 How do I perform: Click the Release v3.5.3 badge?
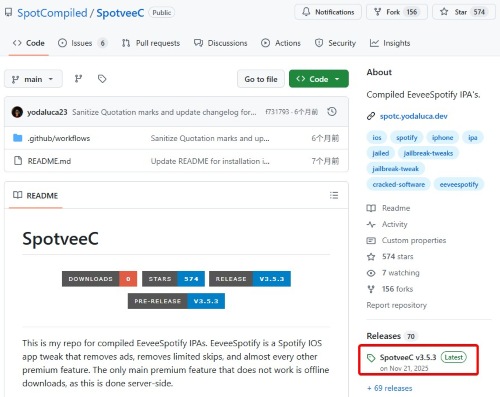250,279
